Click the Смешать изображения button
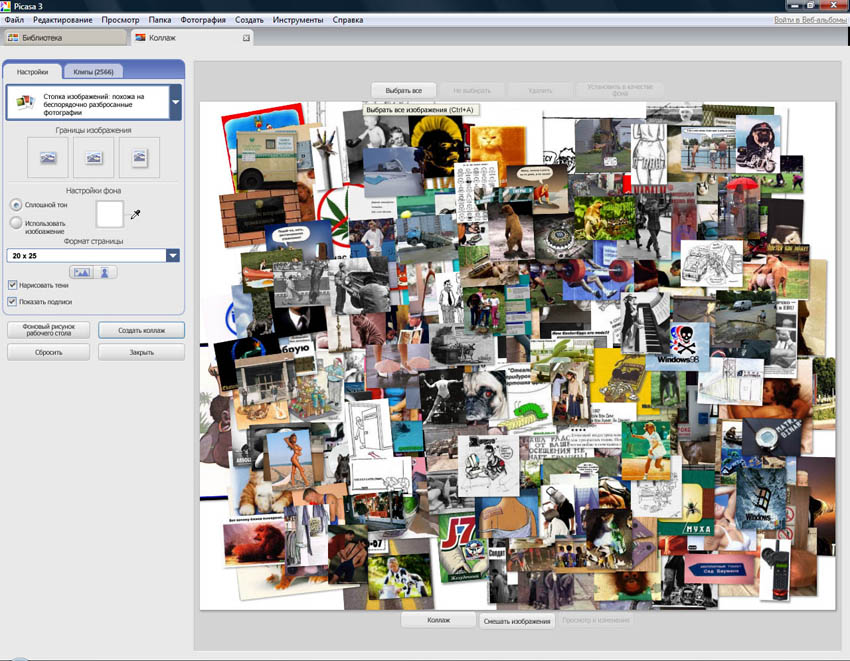Viewport: 850px width, 661px height. point(517,621)
